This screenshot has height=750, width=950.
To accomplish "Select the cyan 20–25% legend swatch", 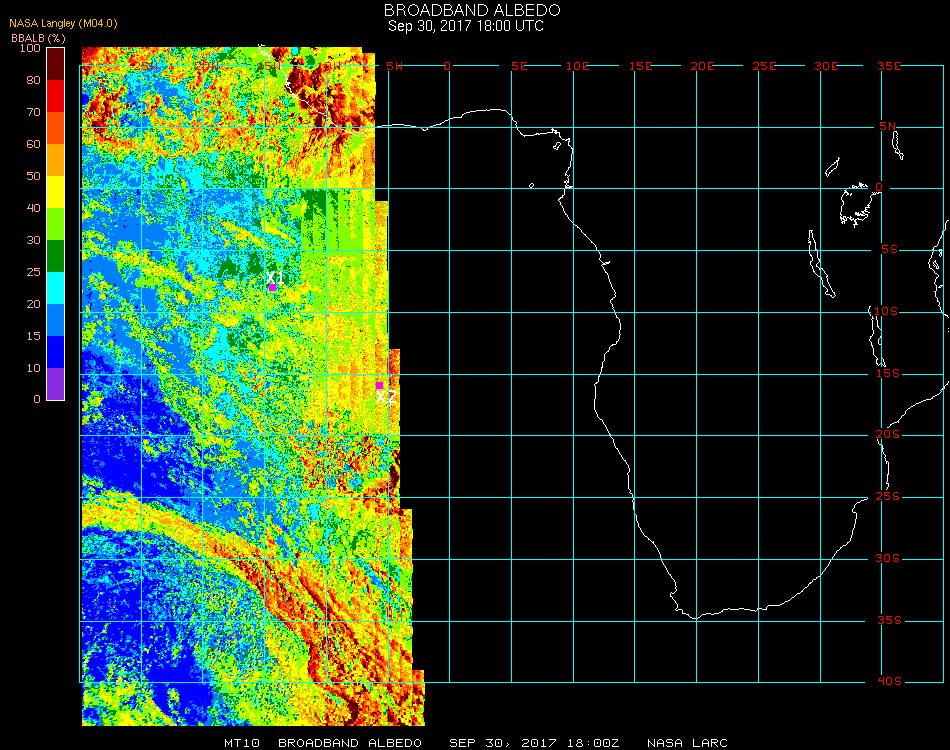I will (x=55, y=288).
